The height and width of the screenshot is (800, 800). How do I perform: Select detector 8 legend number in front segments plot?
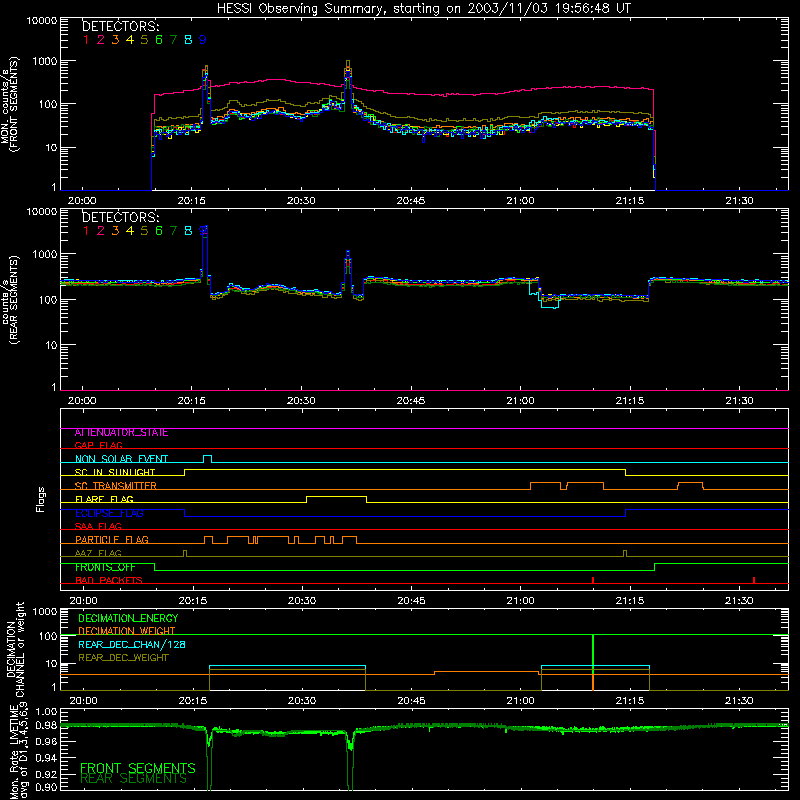188,40
